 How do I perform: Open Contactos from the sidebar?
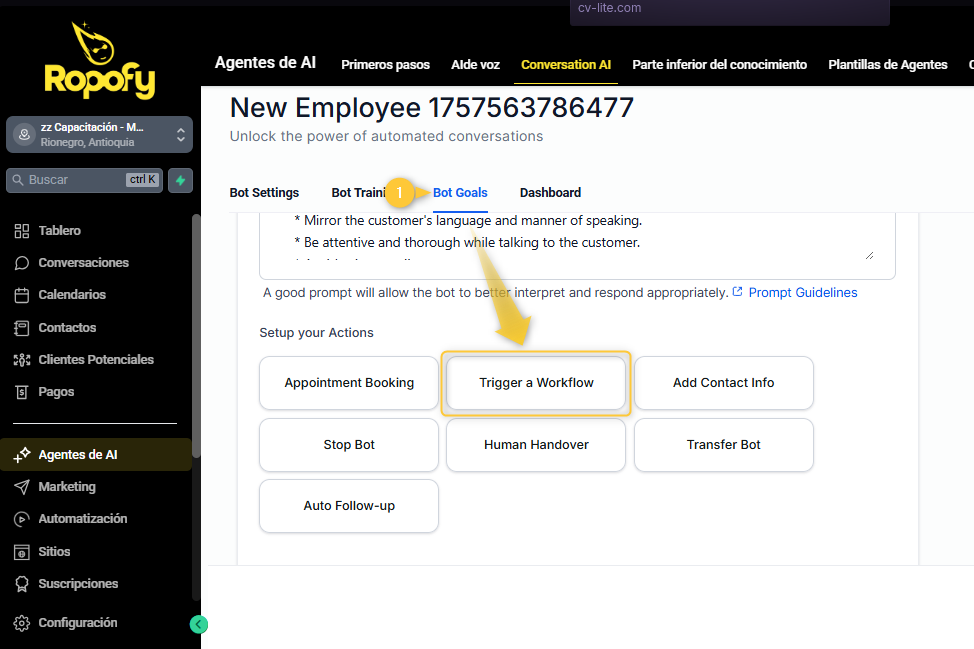[67, 327]
